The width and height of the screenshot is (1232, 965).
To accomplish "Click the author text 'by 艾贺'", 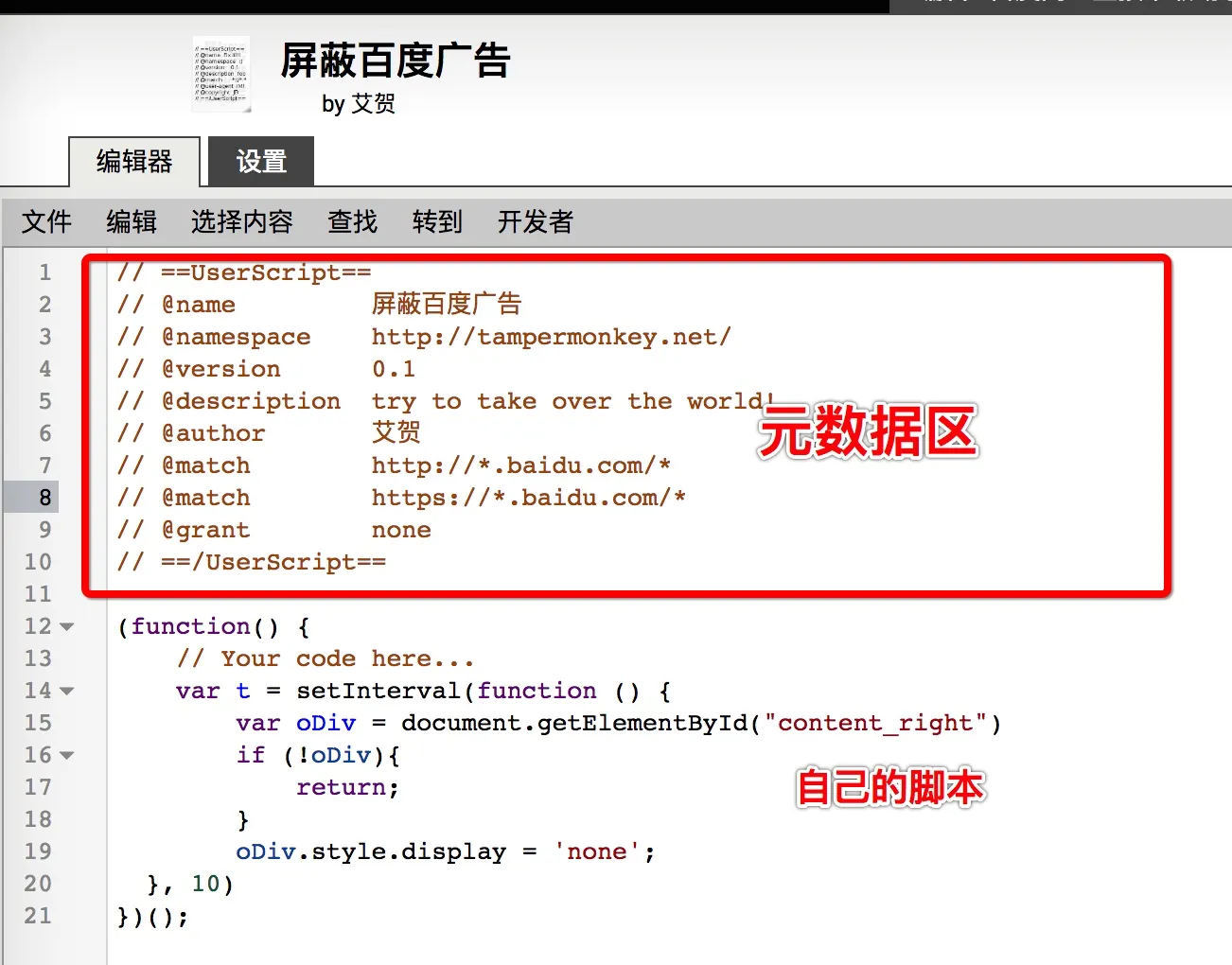I will point(359,103).
